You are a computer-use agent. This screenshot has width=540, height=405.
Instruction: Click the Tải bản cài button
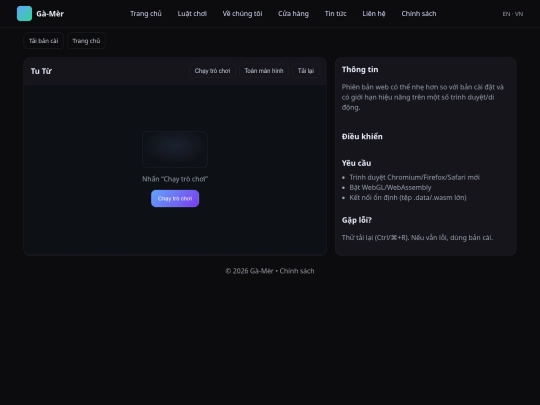tap(43, 41)
